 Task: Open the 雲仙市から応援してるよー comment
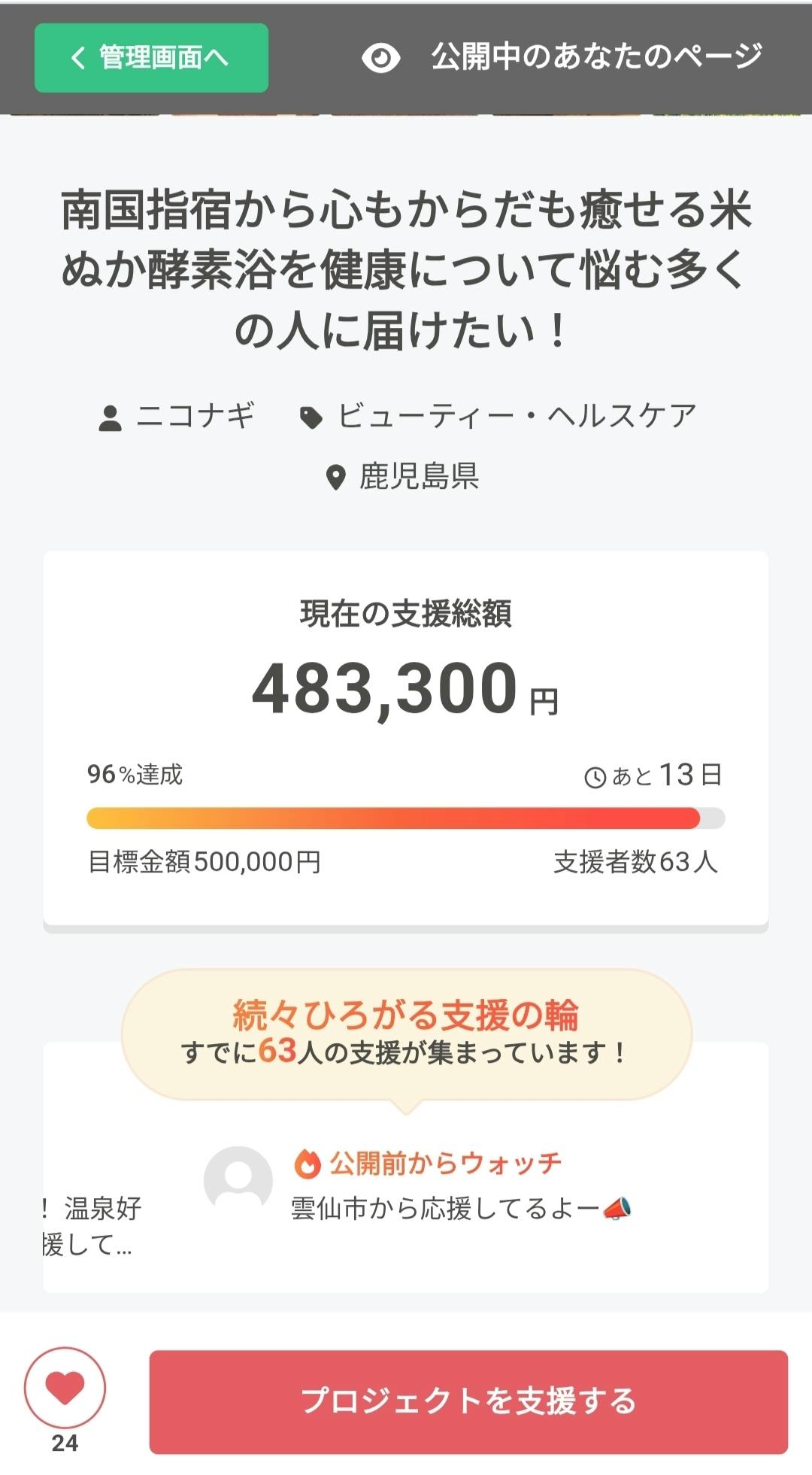[445, 1209]
